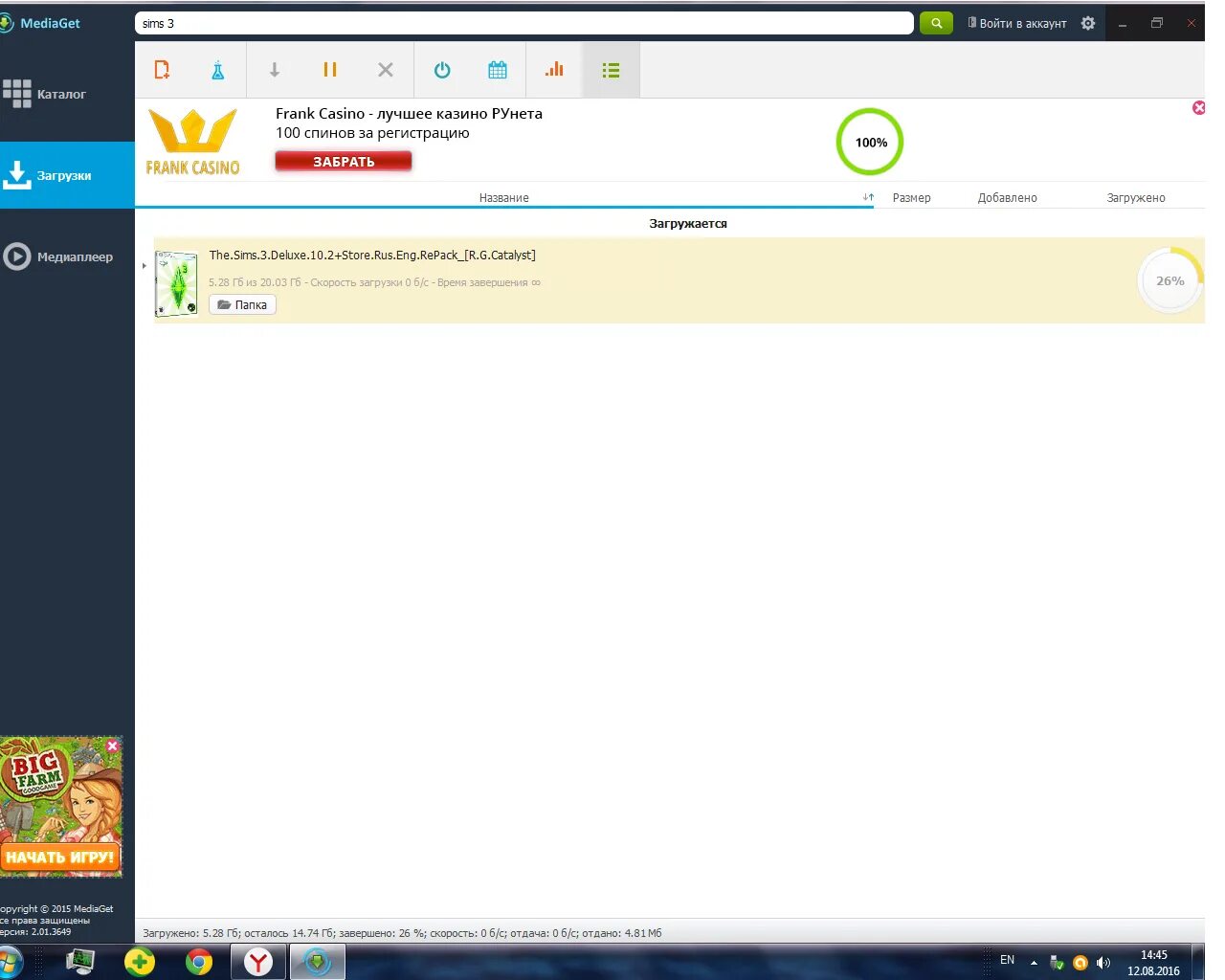Screen dimensions: 1225x980
Task: Open settings gear icon
Action: click(1088, 23)
